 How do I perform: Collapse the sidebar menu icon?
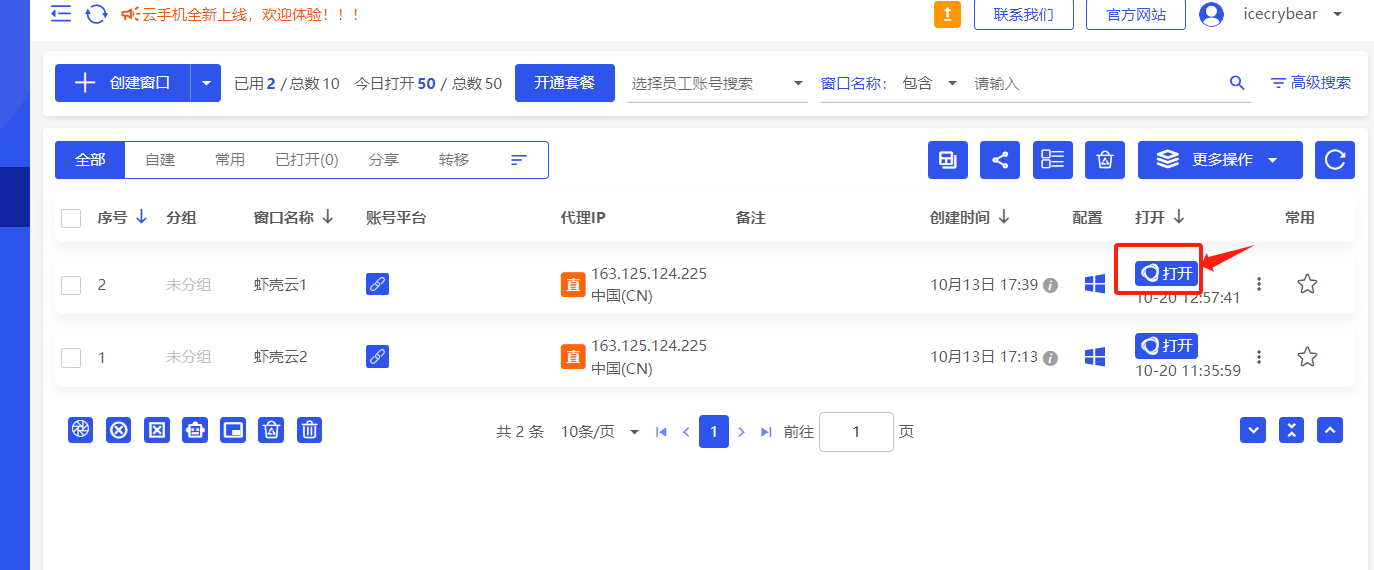pyautogui.click(x=61, y=14)
